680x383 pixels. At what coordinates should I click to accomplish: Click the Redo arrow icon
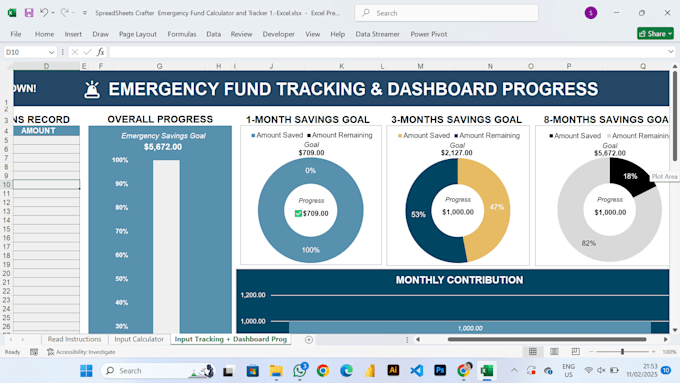point(64,13)
